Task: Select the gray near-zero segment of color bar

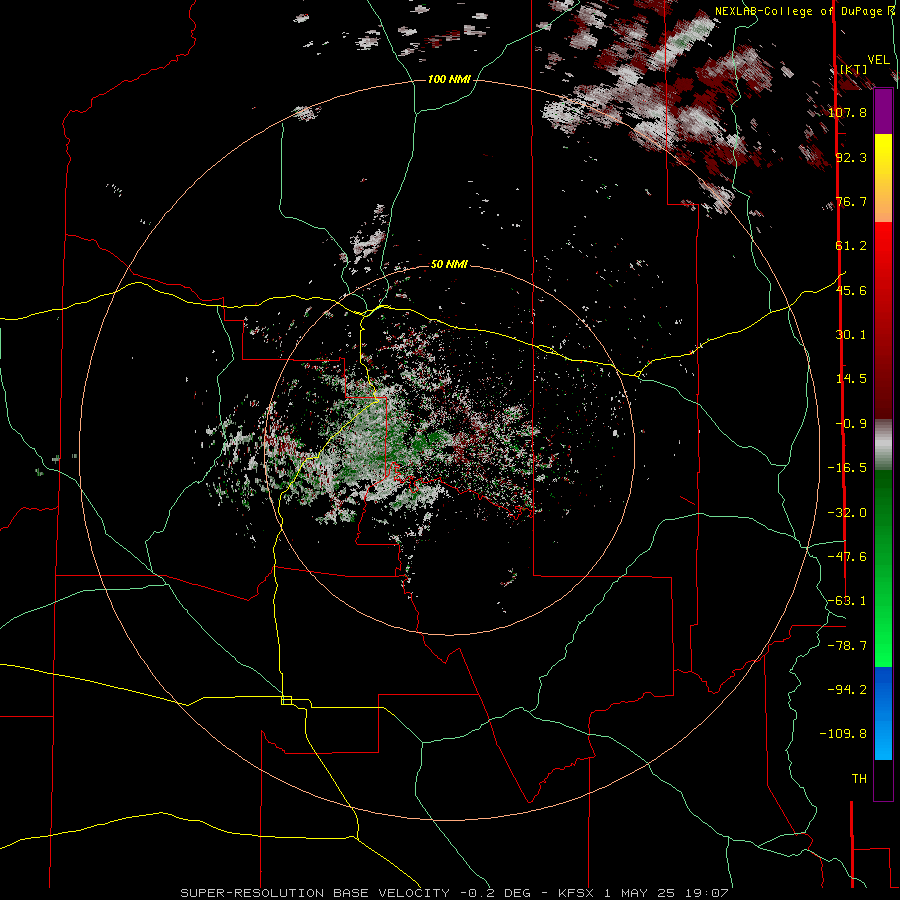Action: (x=883, y=445)
